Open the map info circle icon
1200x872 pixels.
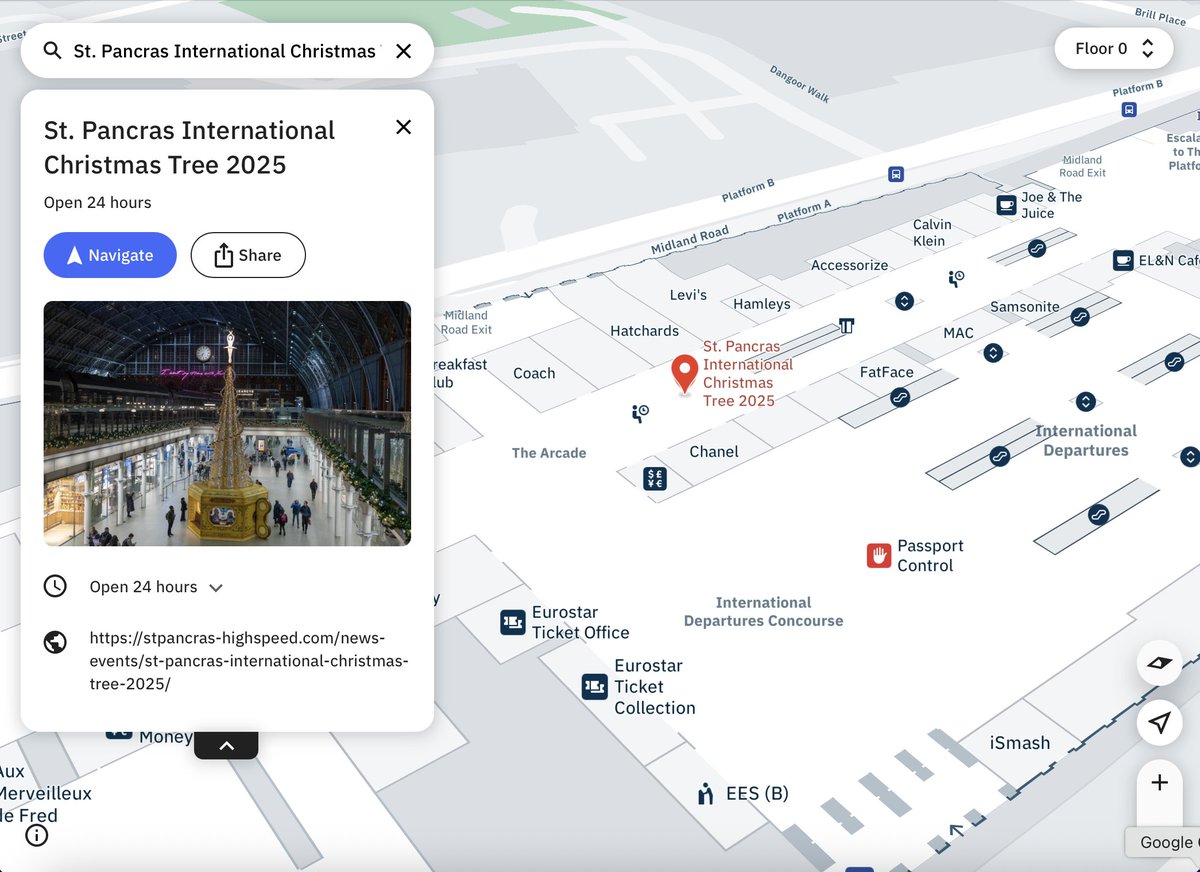(37, 835)
